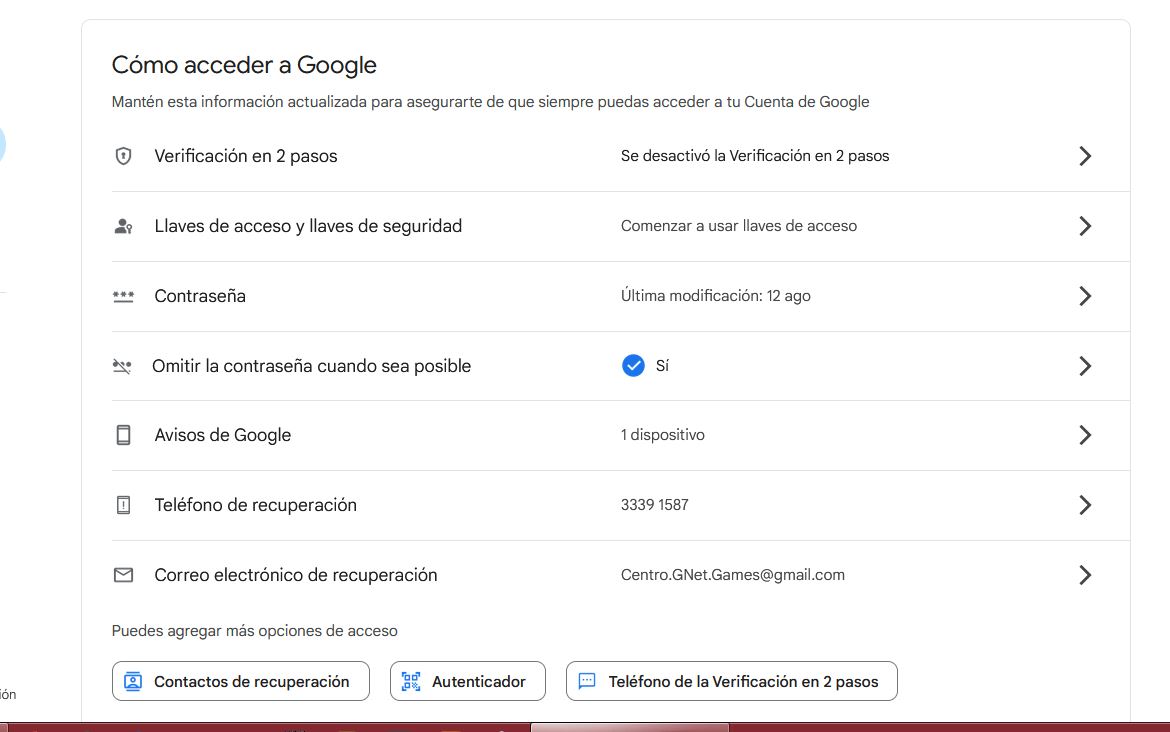Viewport: 1170px width, 732px height.
Task: Click the recovery phone alert icon
Action: pyautogui.click(x=123, y=505)
